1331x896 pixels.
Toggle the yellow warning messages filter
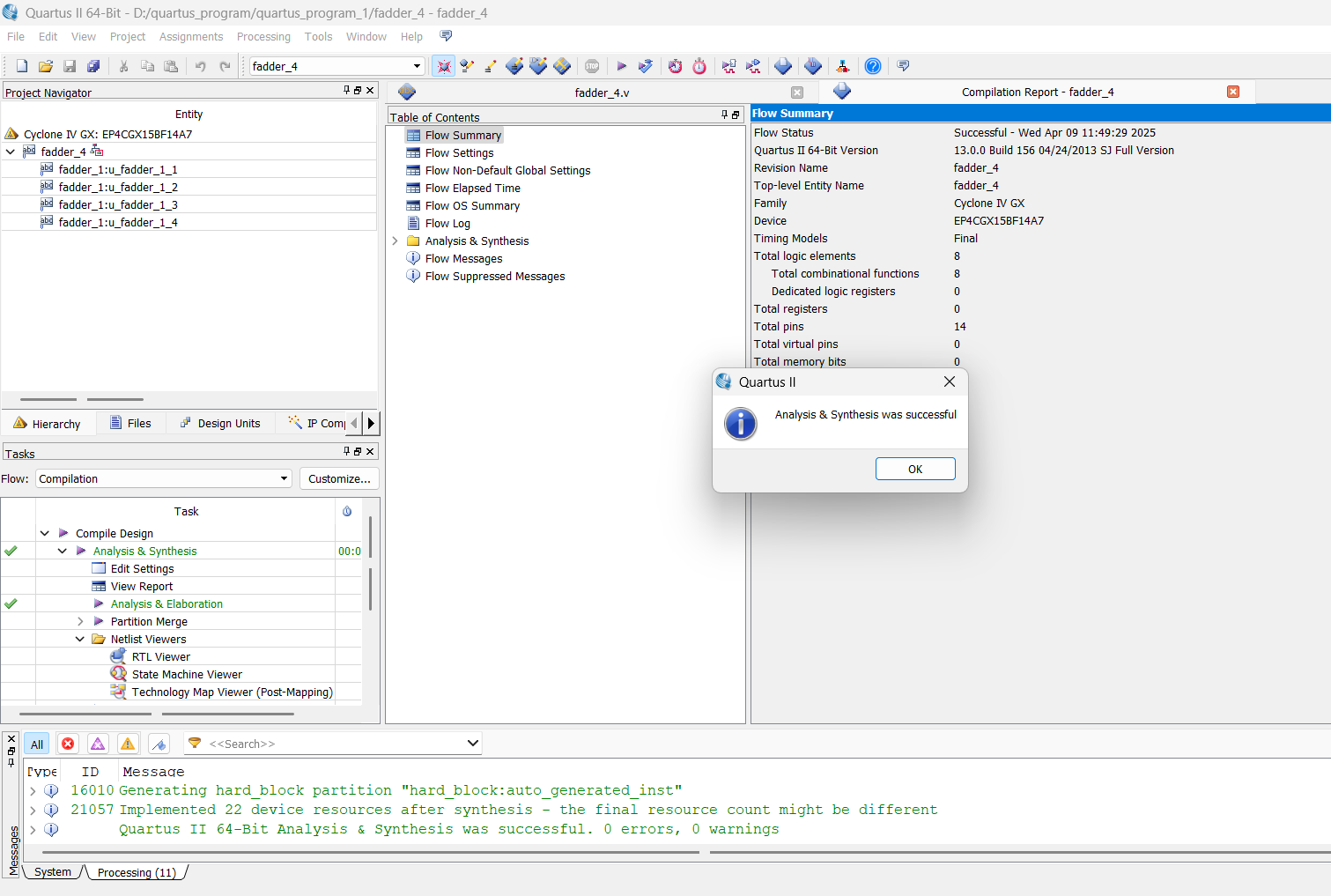point(128,744)
